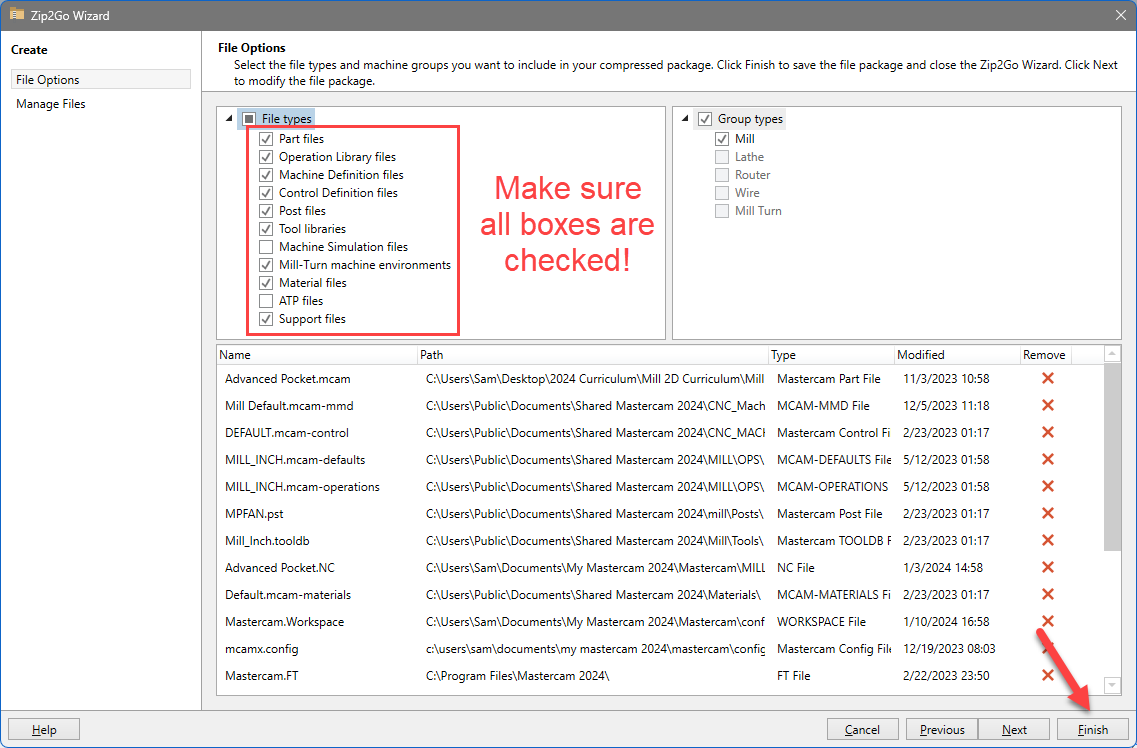Click the Mastercam Part File type cell
The image size is (1137, 748).
pyautogui.click(x=828, y=378)
